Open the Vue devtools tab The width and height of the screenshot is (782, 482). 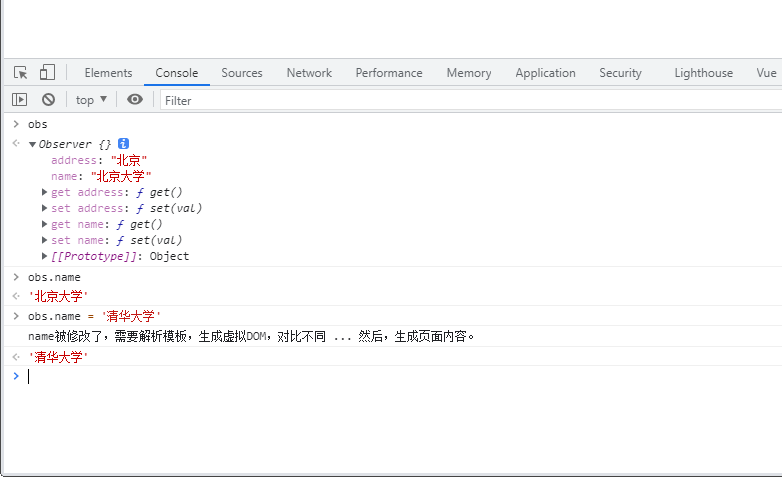tap(766, 73)
